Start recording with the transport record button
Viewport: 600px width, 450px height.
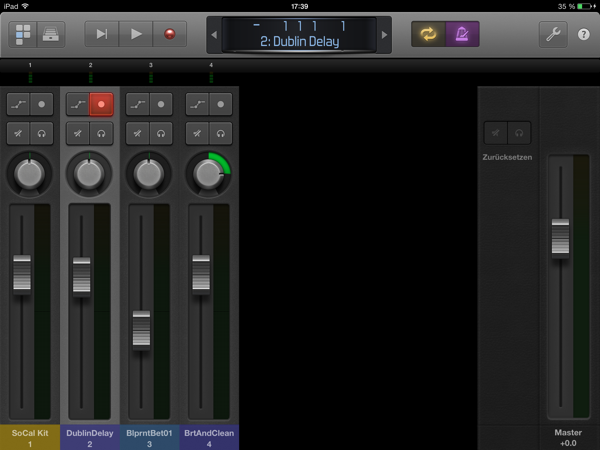tap(169, 34)
